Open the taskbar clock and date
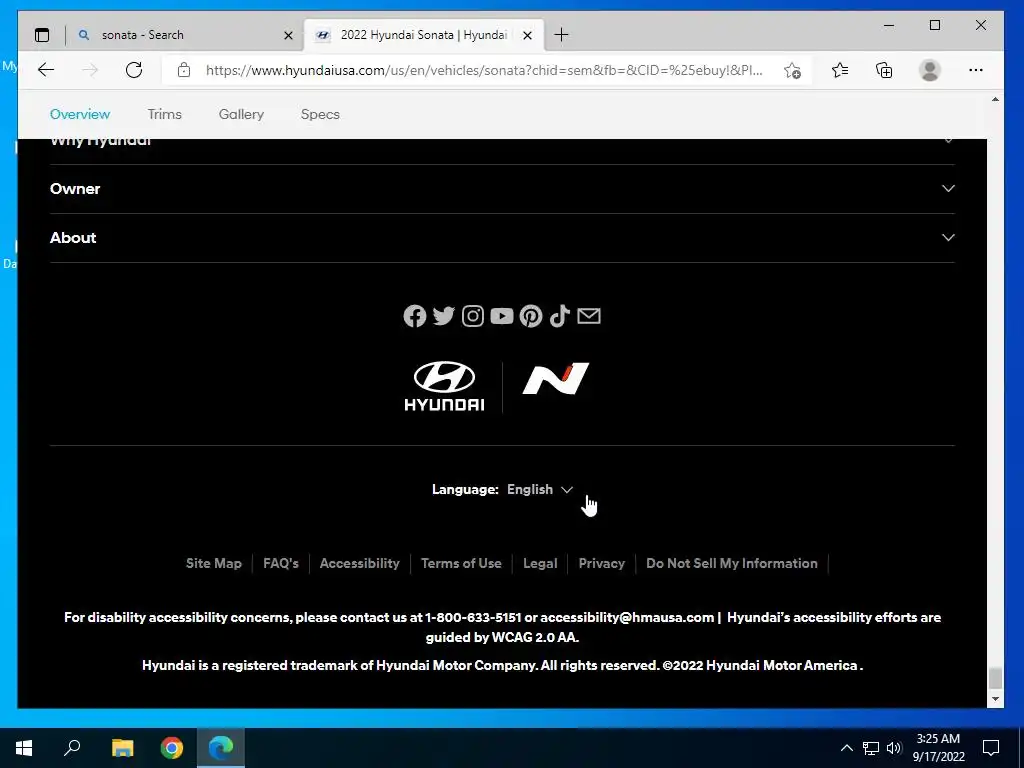 coord(938,748)
